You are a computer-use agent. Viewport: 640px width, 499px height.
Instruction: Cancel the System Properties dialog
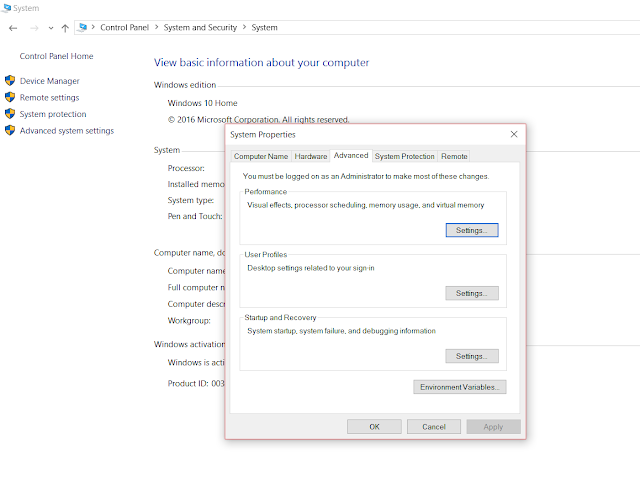[434, 427]
